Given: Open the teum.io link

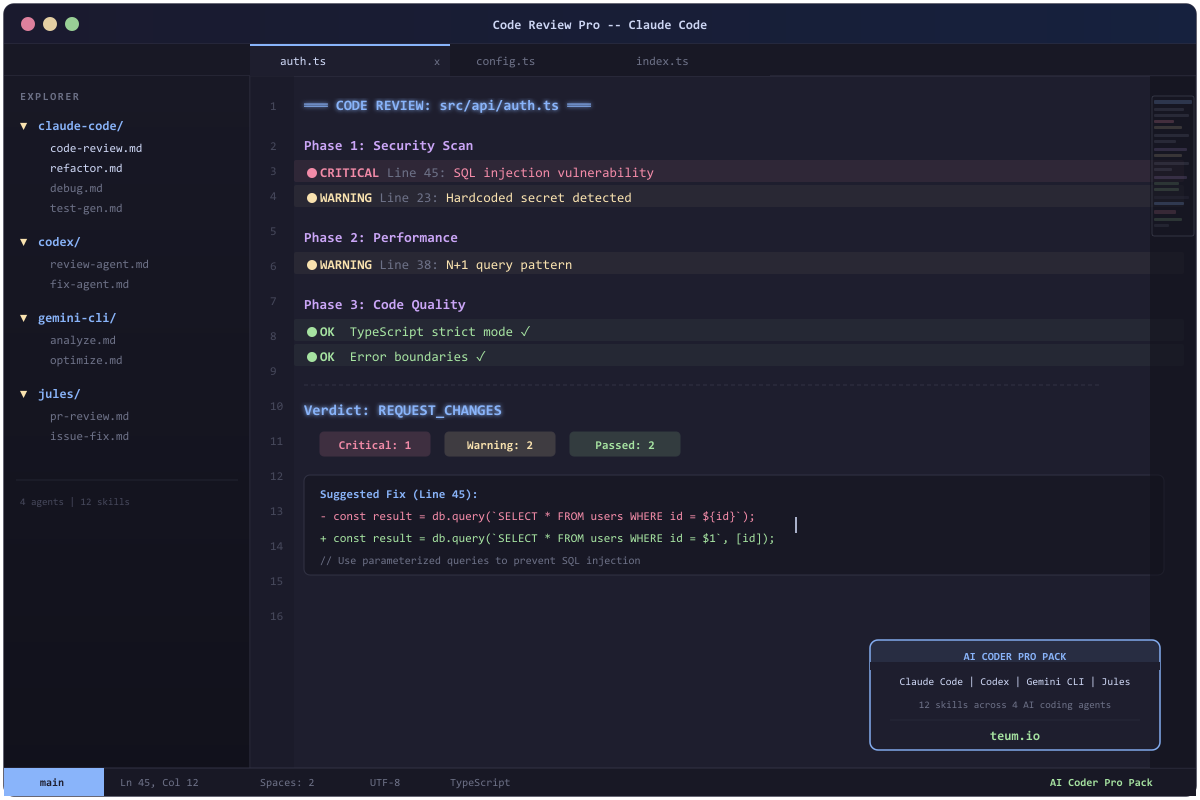Looking at the screenshot, I should (x=1014, y=735).
